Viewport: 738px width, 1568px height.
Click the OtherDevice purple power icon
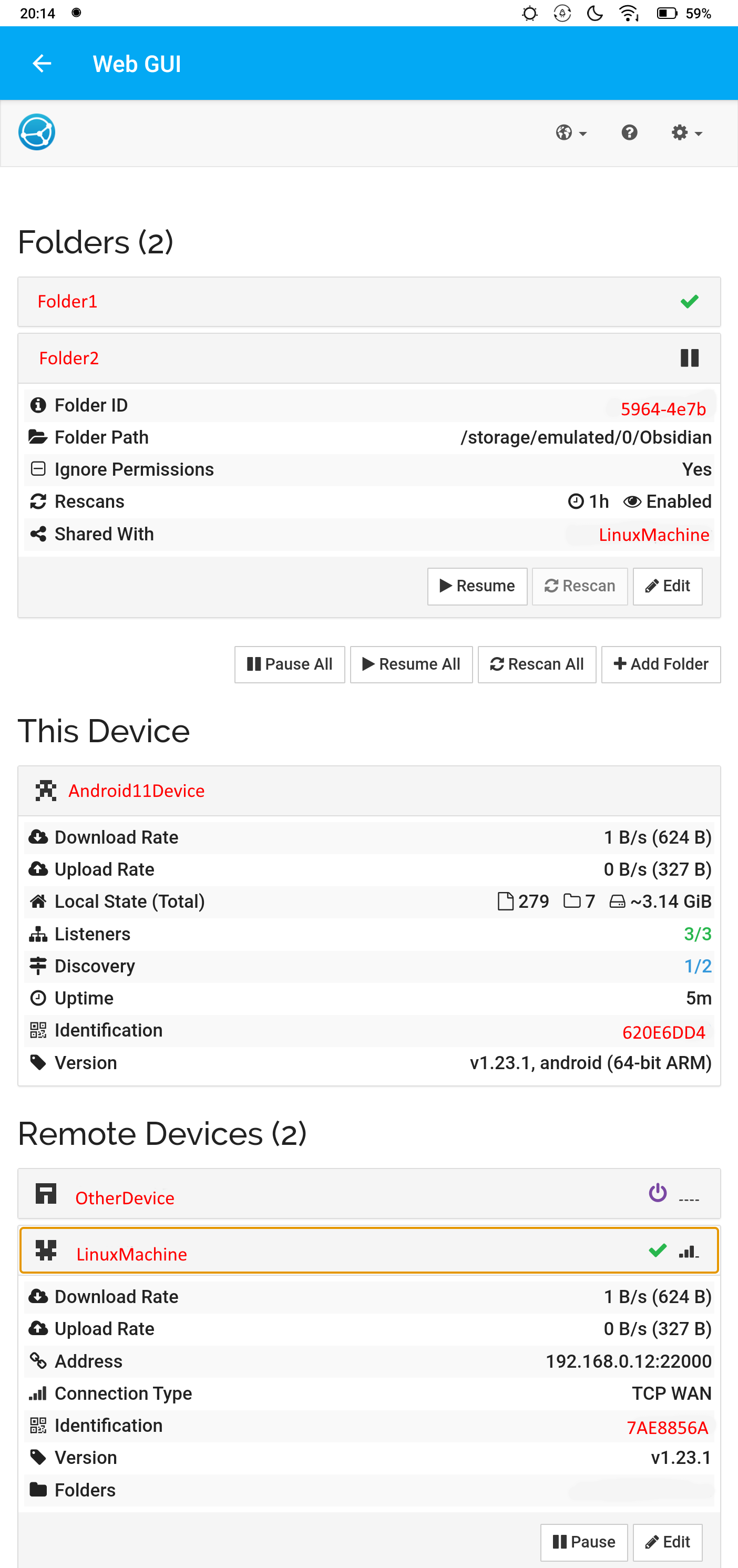658,1193
